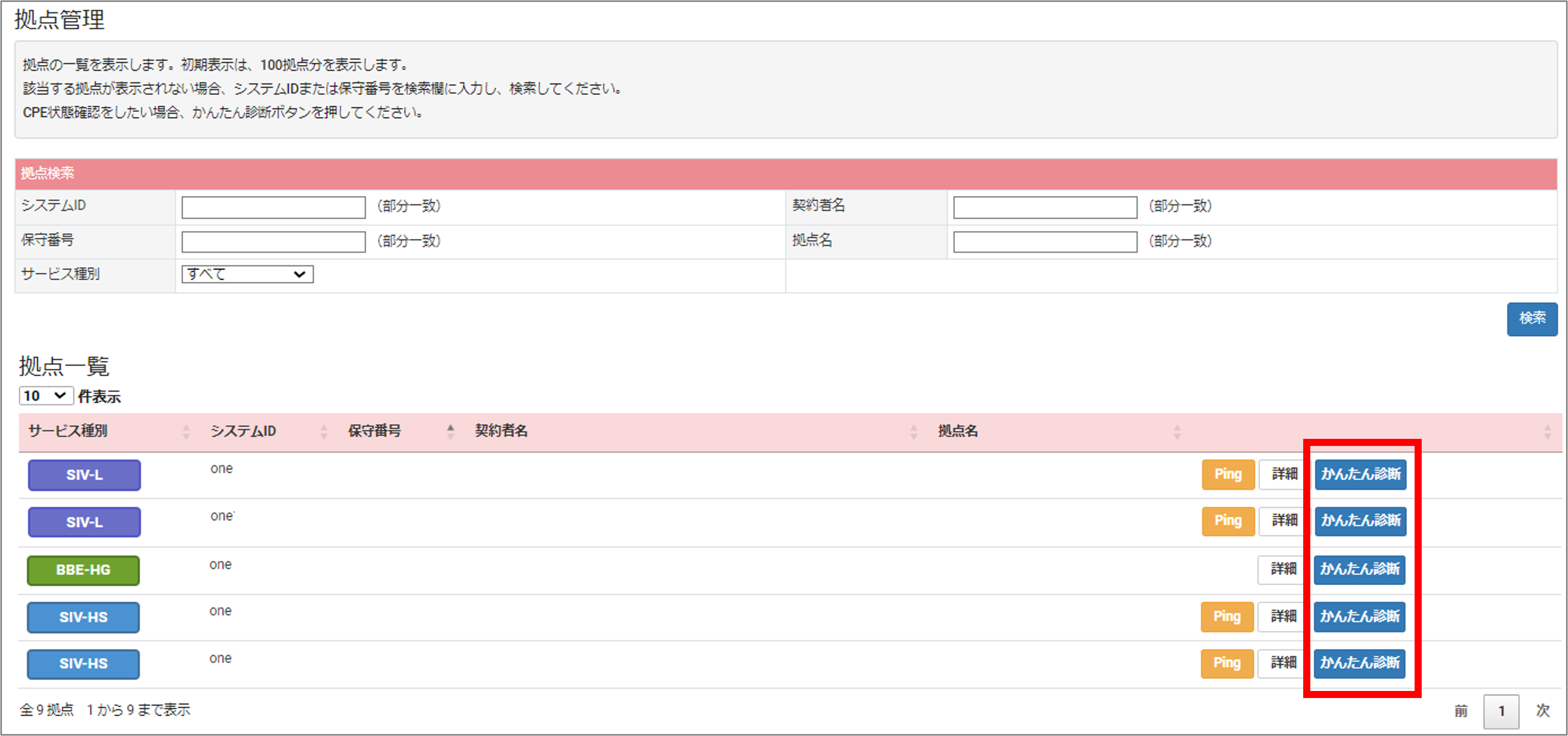Click the first purple SIV-L badge
This screenshot has width=1568, height=736.
[x=84, y=475]
